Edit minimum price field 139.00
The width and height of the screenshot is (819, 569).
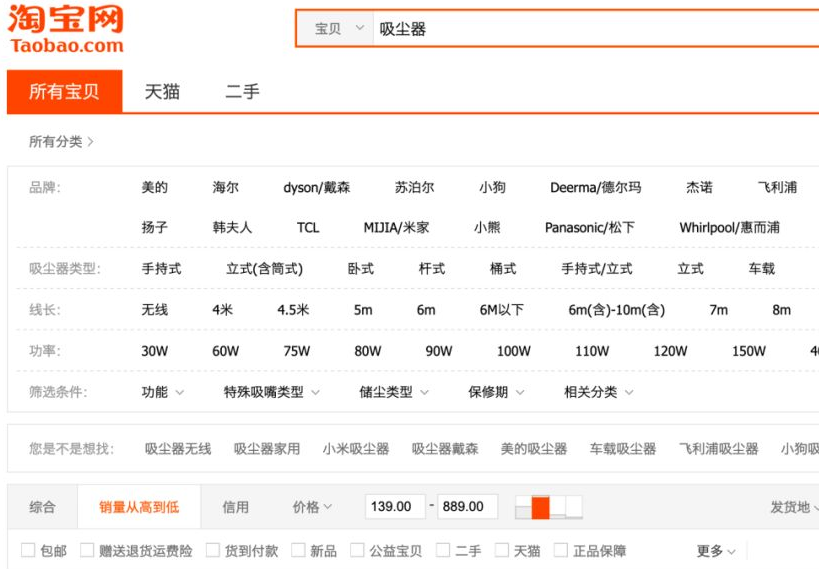coord(395,506)
